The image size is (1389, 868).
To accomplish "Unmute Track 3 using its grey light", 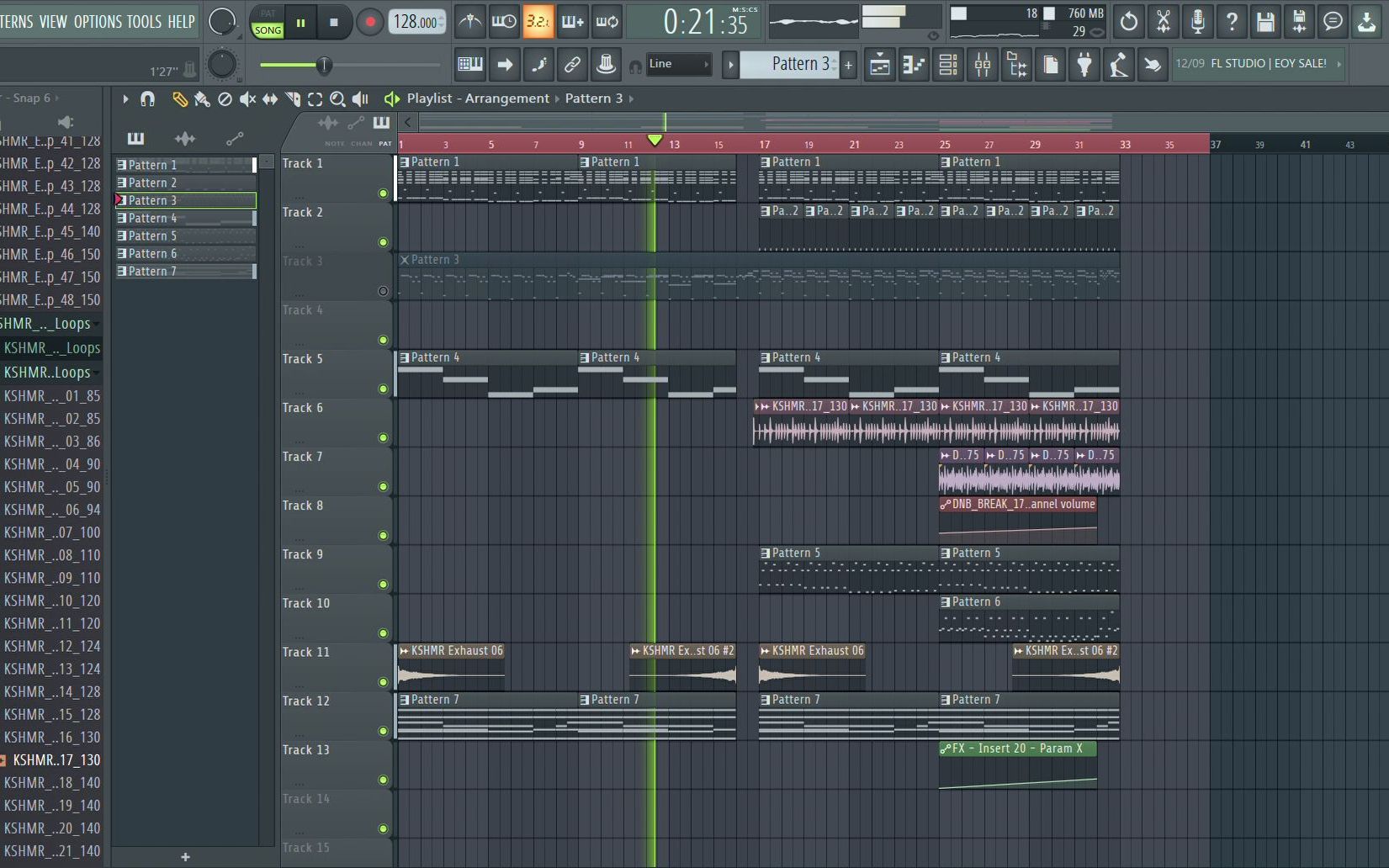I will 384,291.
